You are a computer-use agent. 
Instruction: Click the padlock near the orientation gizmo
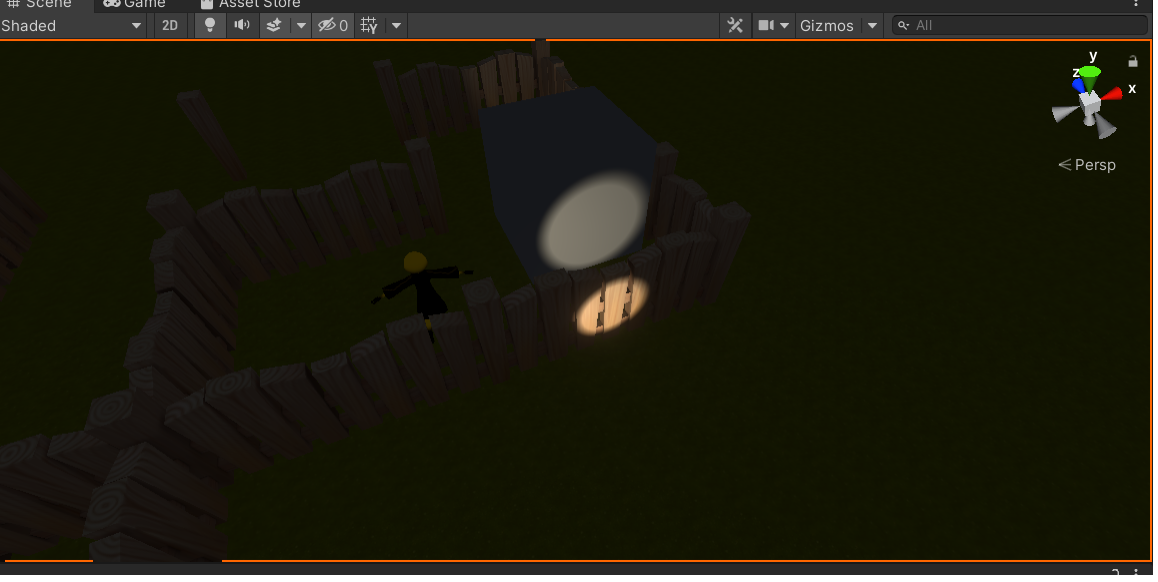click(x=1132, y=61)
